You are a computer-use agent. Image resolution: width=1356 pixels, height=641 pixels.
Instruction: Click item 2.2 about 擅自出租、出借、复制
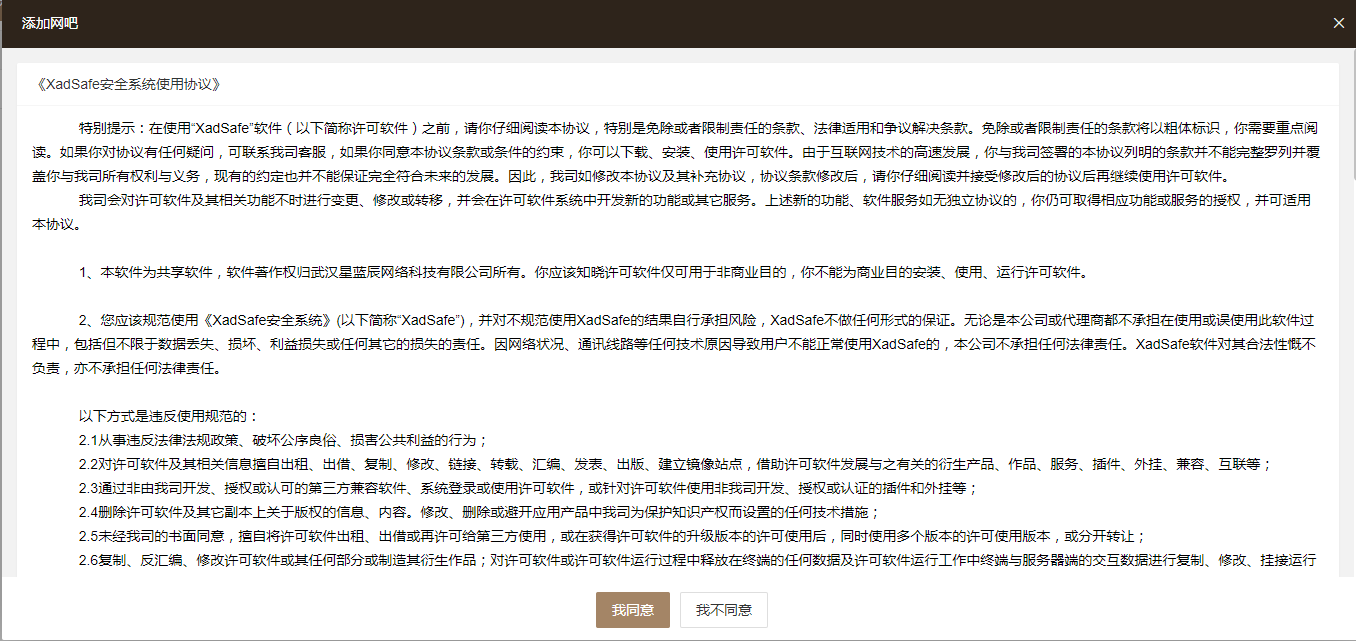[x=675, y=464]
